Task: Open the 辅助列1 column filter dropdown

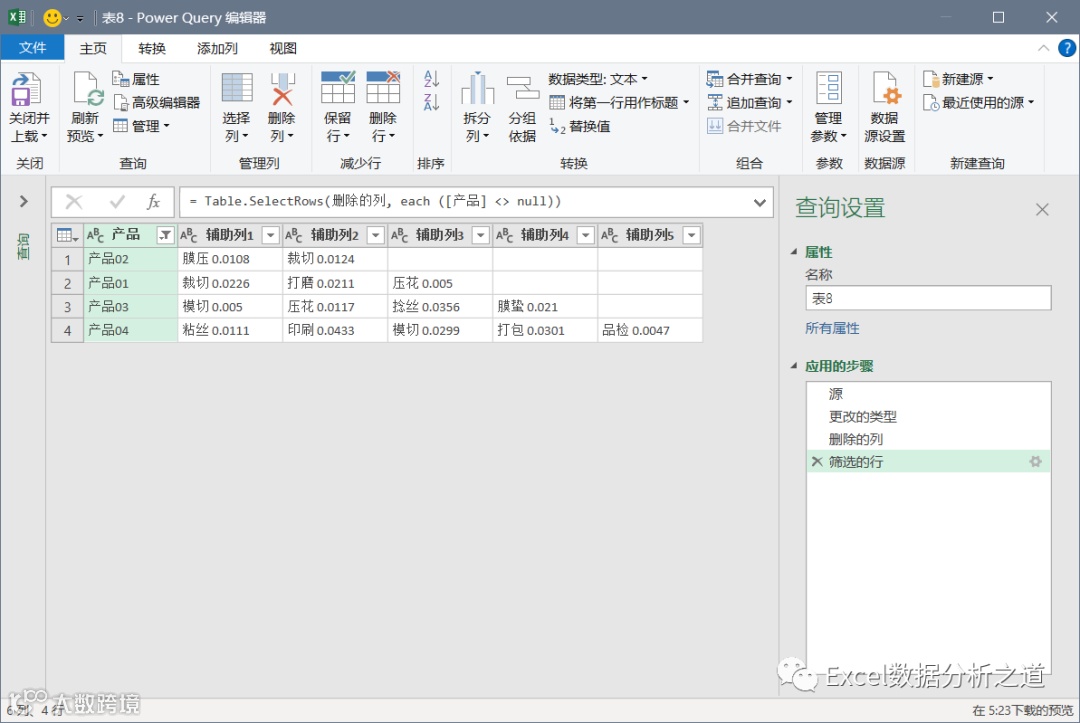Action: (x=271, y=235)
